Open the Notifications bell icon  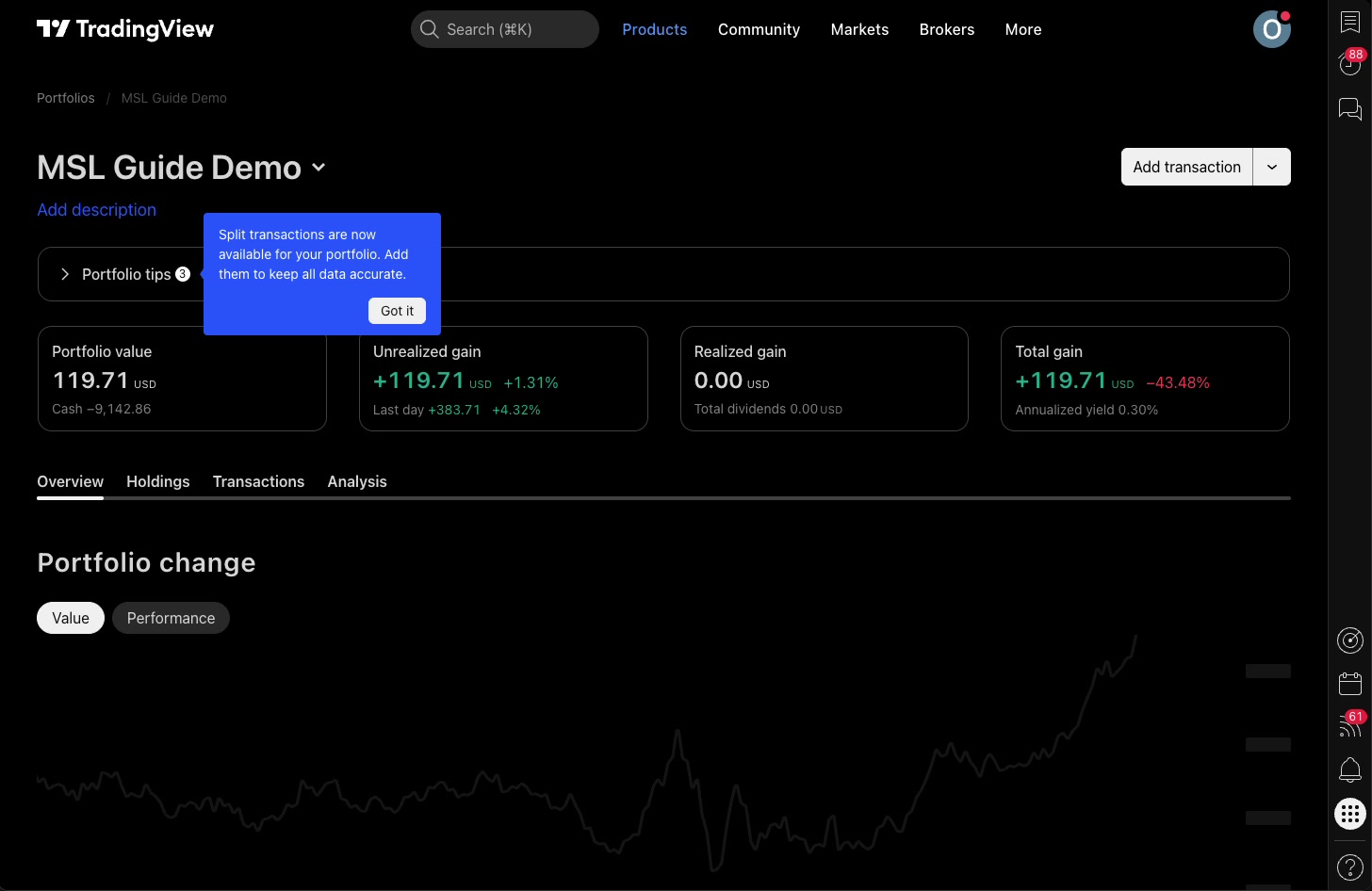(x=1350, y=769)
